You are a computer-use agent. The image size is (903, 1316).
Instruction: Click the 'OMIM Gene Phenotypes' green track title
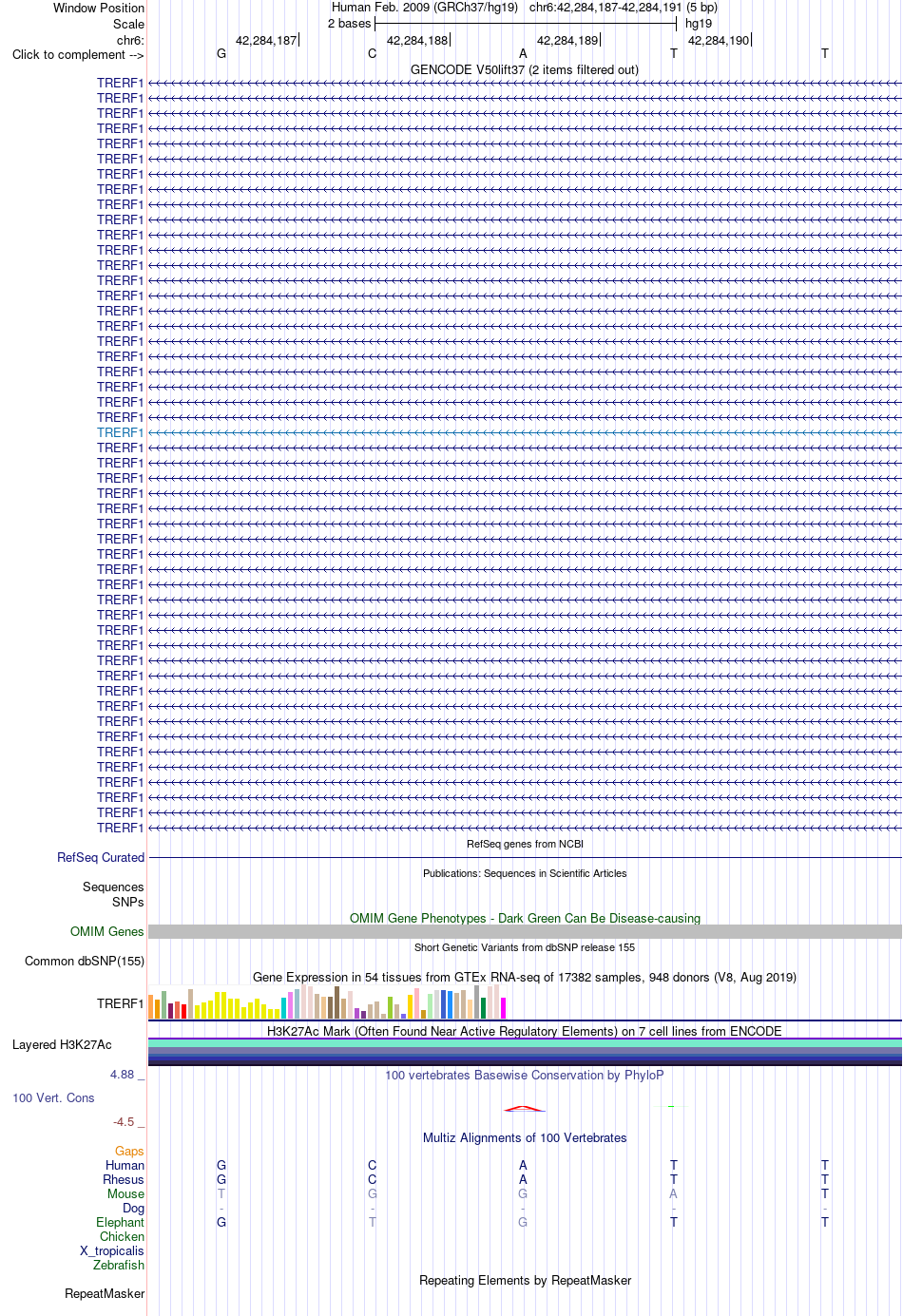tap(525, 918)
